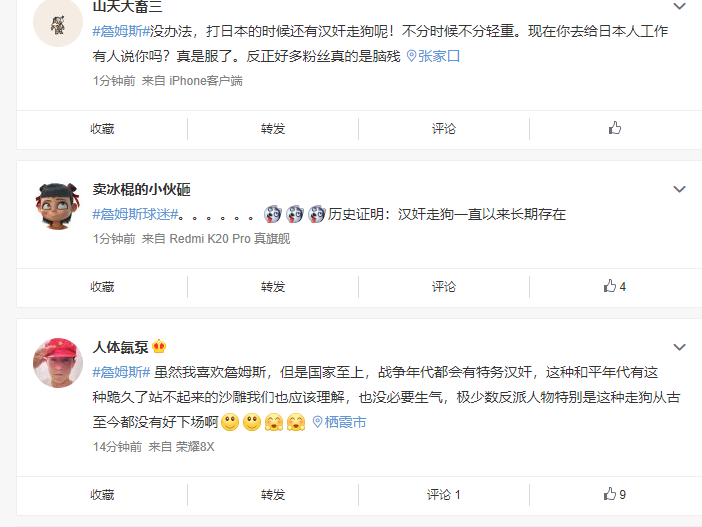The image size is (702, 527).
Task: Open 张家口 location pin link
Action: (x=433, y=56)
